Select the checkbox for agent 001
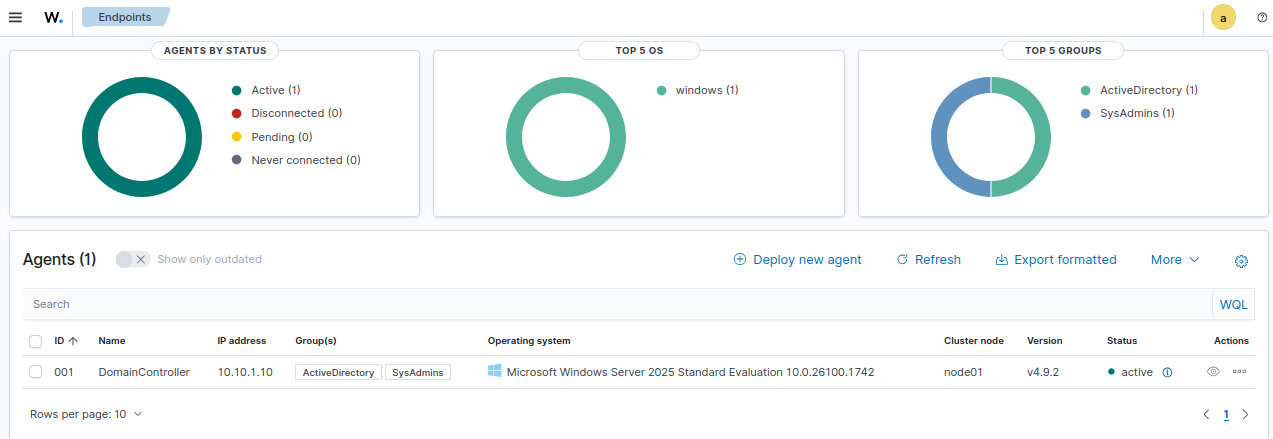Screen dimensions: 1273x439 click(x=36, y=372)
